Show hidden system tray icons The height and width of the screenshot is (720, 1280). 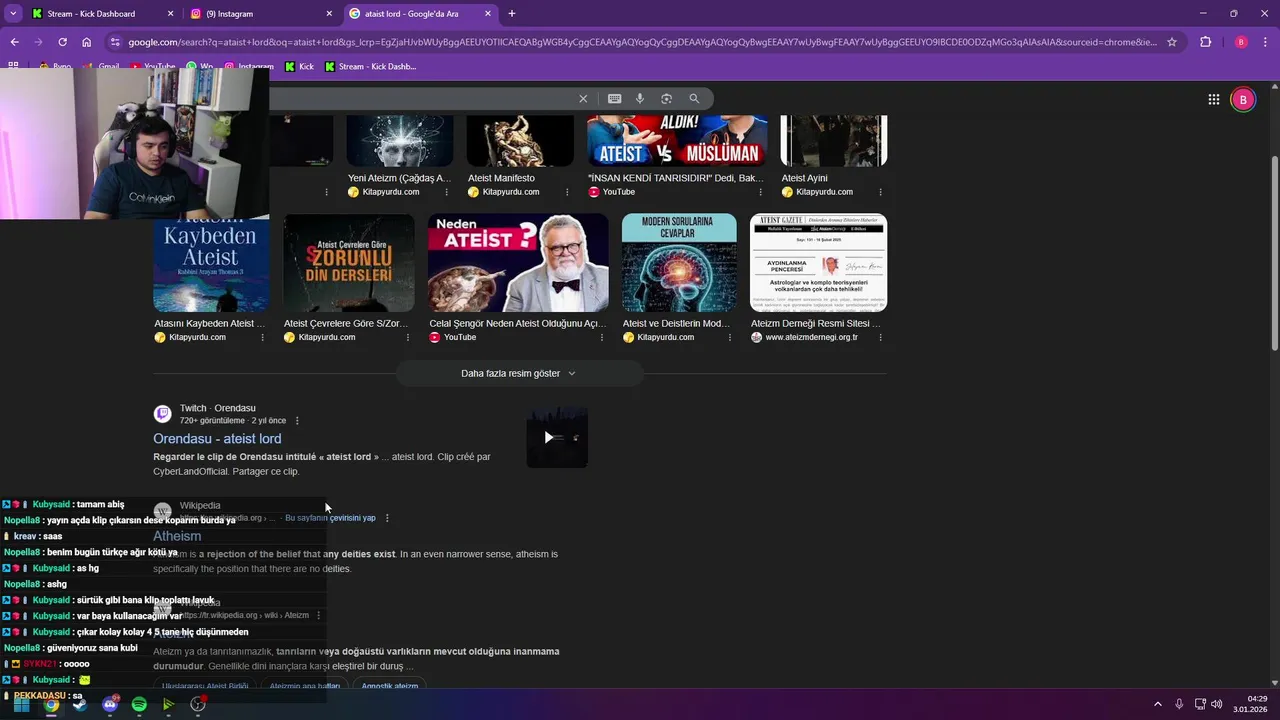tap(1158, 704)
